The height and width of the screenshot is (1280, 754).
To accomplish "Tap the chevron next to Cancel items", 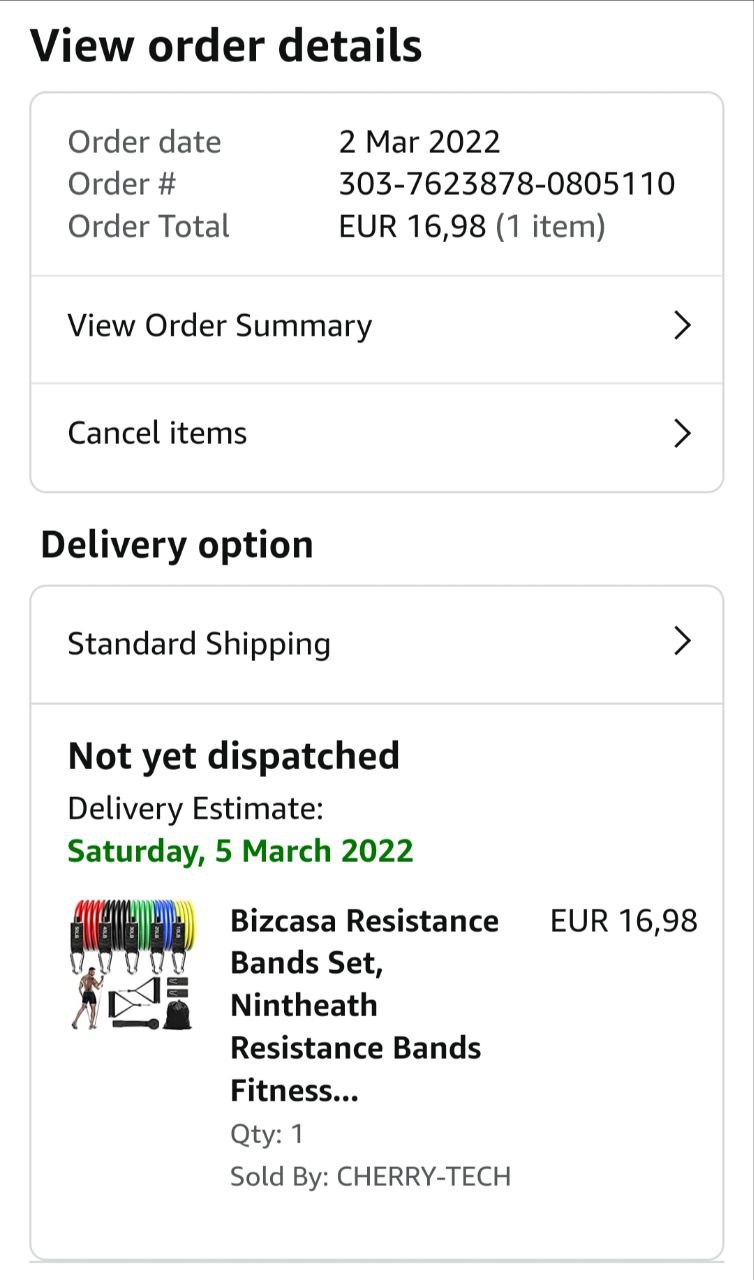I will (x=682, y=433).
